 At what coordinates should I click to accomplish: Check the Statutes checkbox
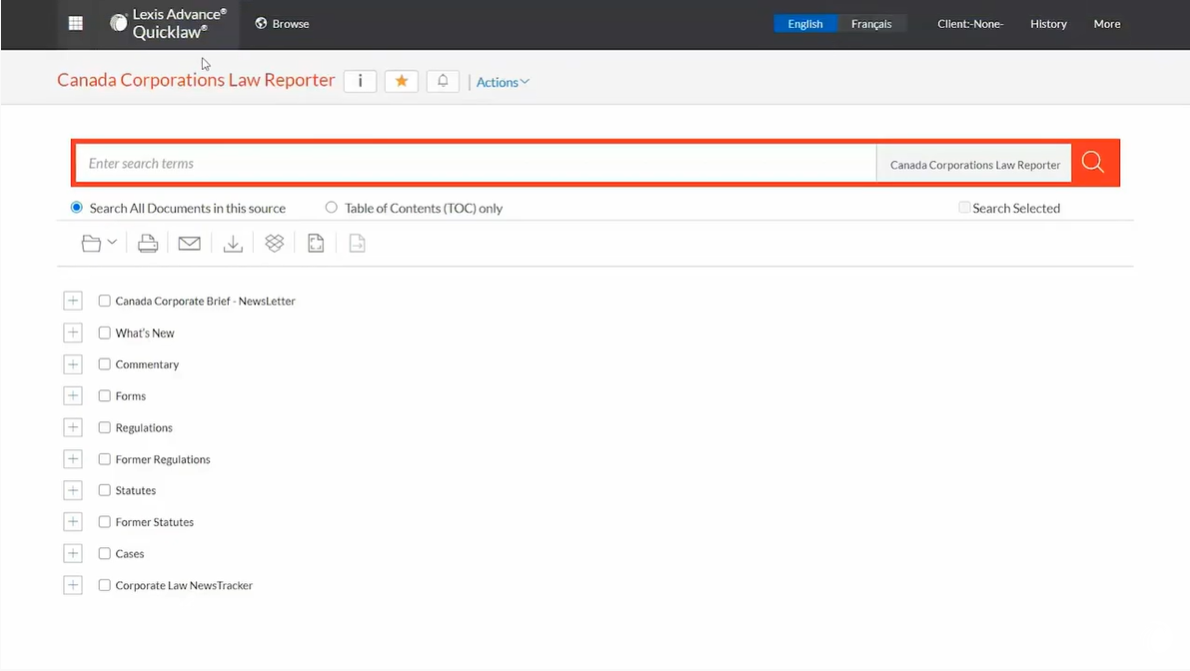(x=105, y=490)
